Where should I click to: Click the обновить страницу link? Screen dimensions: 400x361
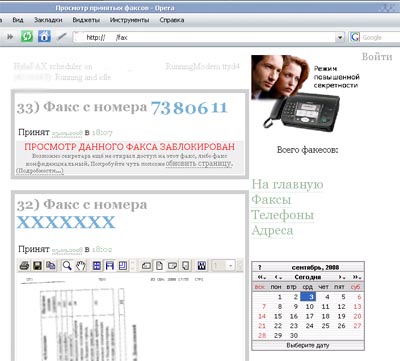[x=199, y=163]
